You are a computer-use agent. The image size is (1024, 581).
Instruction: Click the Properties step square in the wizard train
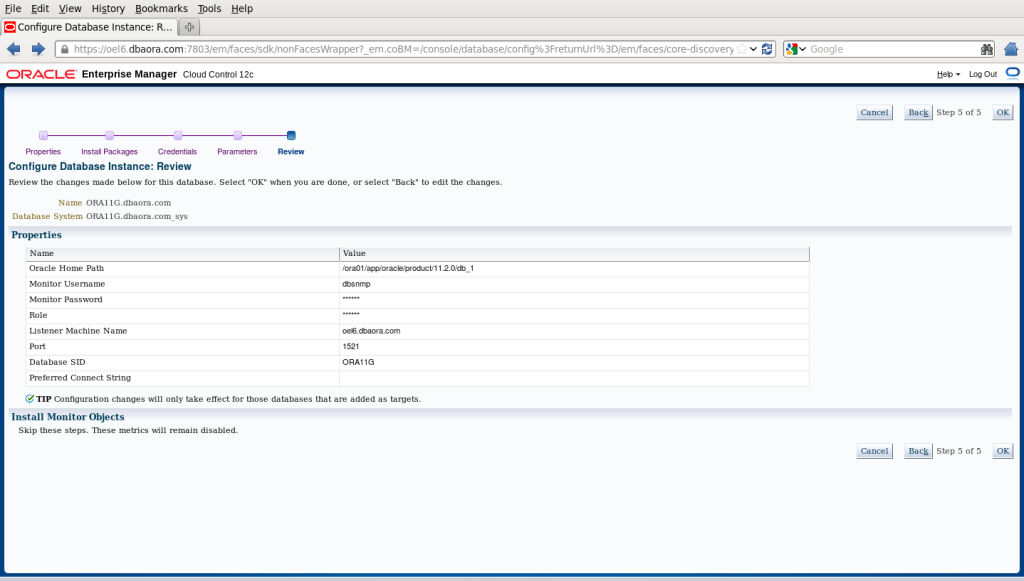pyautogui.click(x=43, y=136)
